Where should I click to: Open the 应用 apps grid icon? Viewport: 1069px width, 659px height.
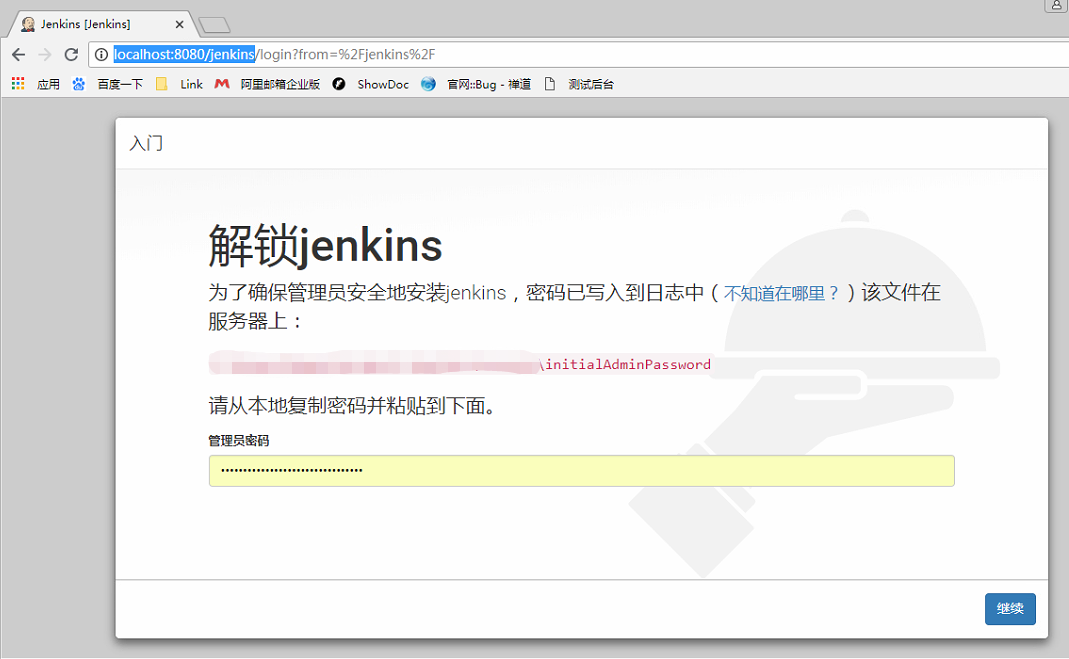[x=18, y=84]
